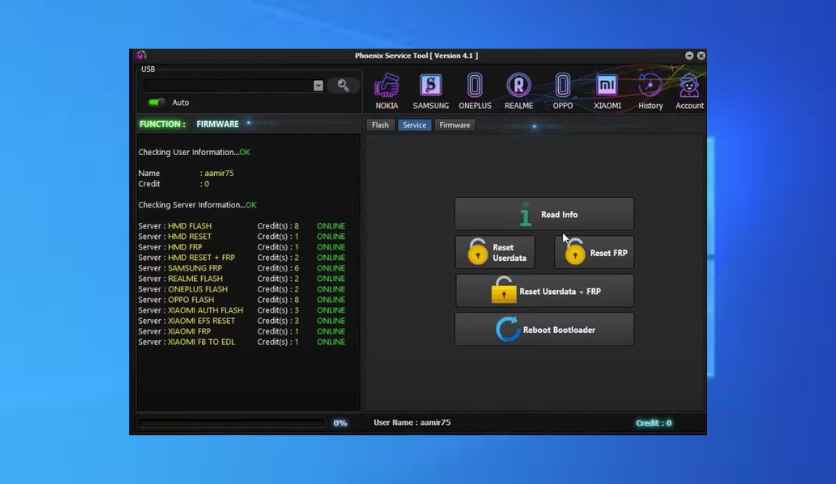Click the Read Info button
The width and height of the screenshot is (836, 484).
[x=544, y=214]
